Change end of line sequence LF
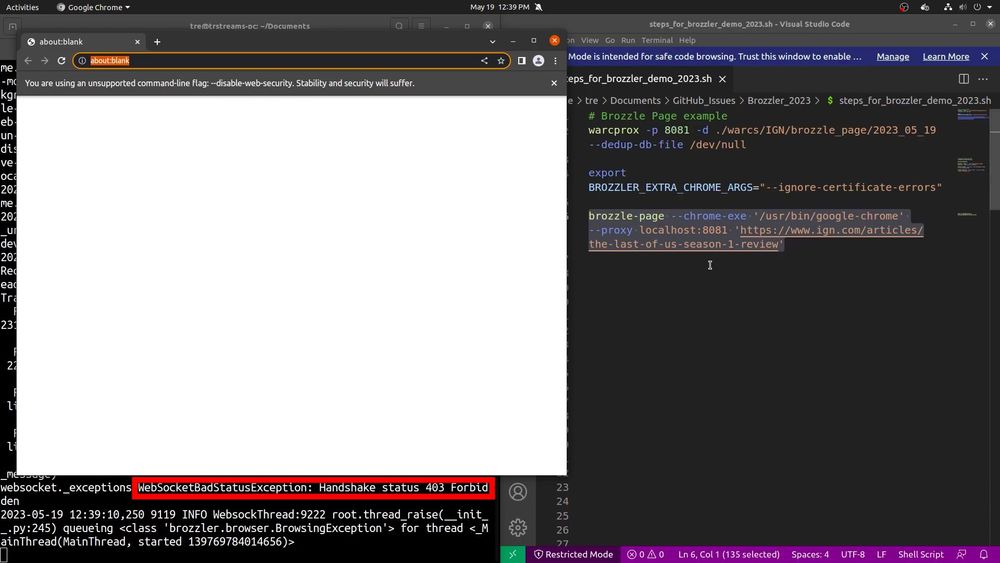The width and height of the screenshot is (1000, 563). (881, 555)
